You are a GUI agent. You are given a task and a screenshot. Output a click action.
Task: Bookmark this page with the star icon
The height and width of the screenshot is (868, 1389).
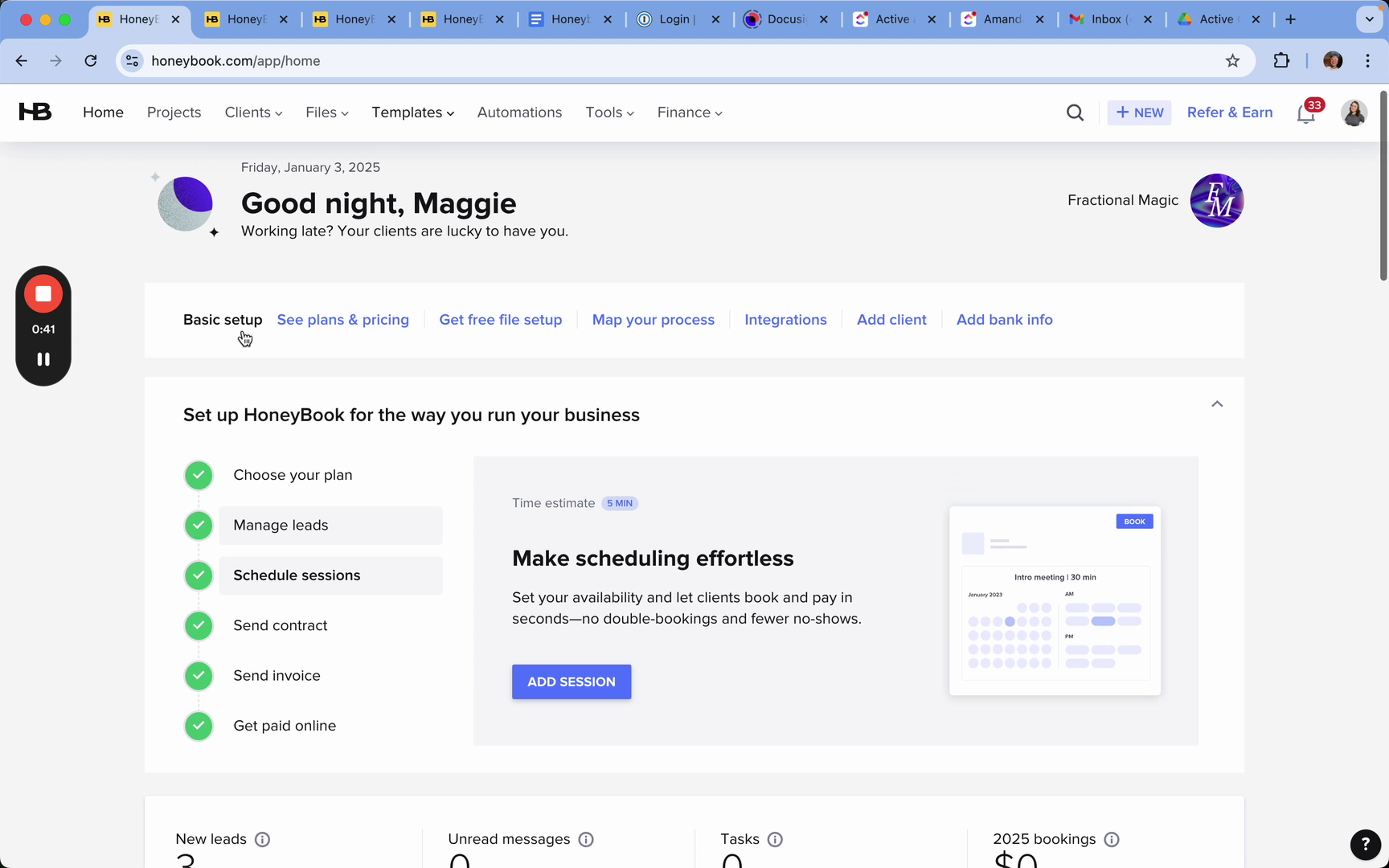click(1232, 61)
